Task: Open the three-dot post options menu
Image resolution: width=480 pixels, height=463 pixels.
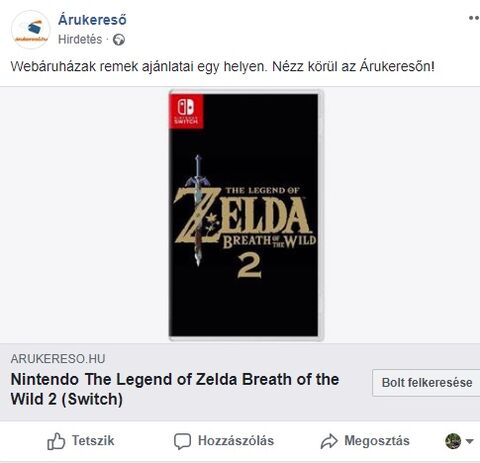Action: click(474, 18)
